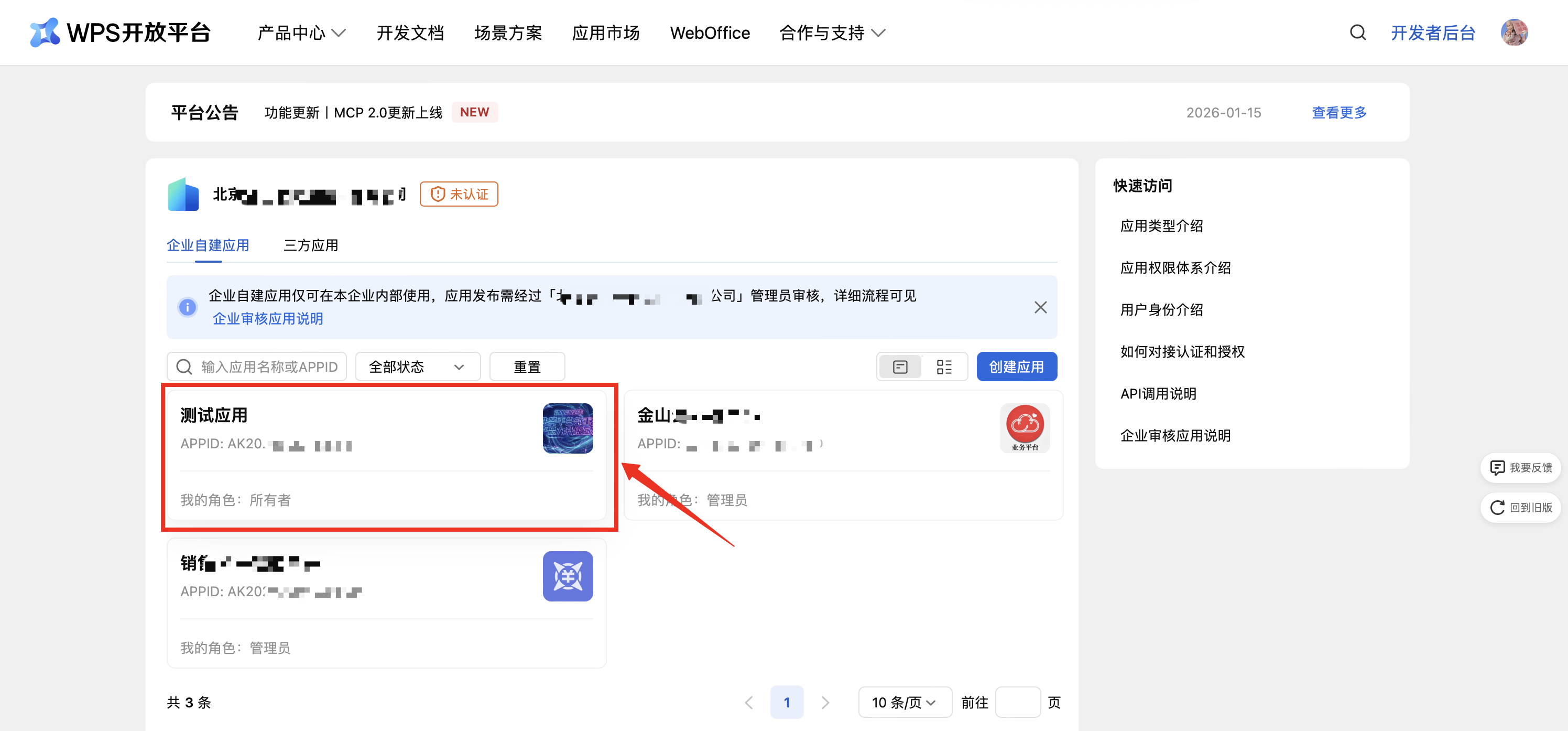The image size is (1568, 731).
Task: Open API调用说明 in quick access
Action: (x=1158, y=394)
